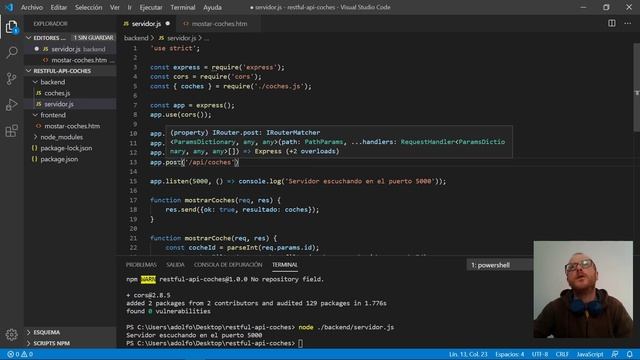Viewport: 640px width, 360px height.
Task: Click the unsaved dot on servidor.js tab
Action: pos(168,24)
